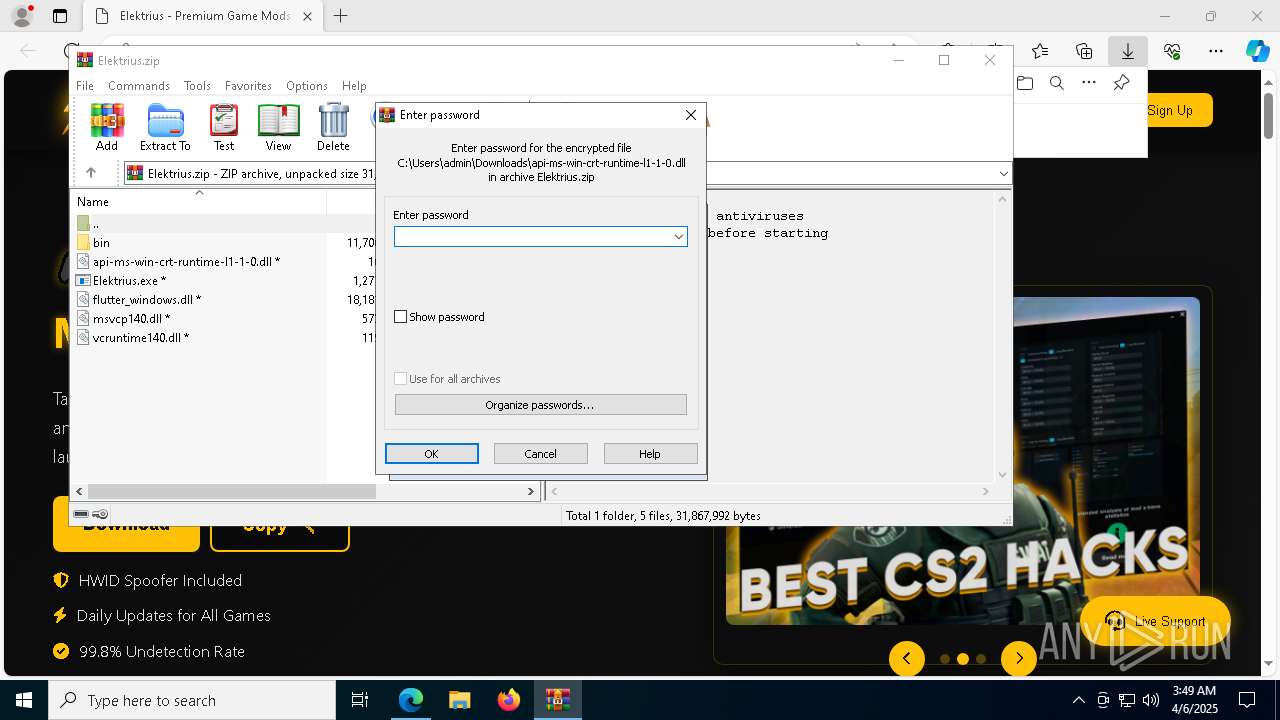
Task: Open browser profile avatar icon
Action: pos(21,16)
